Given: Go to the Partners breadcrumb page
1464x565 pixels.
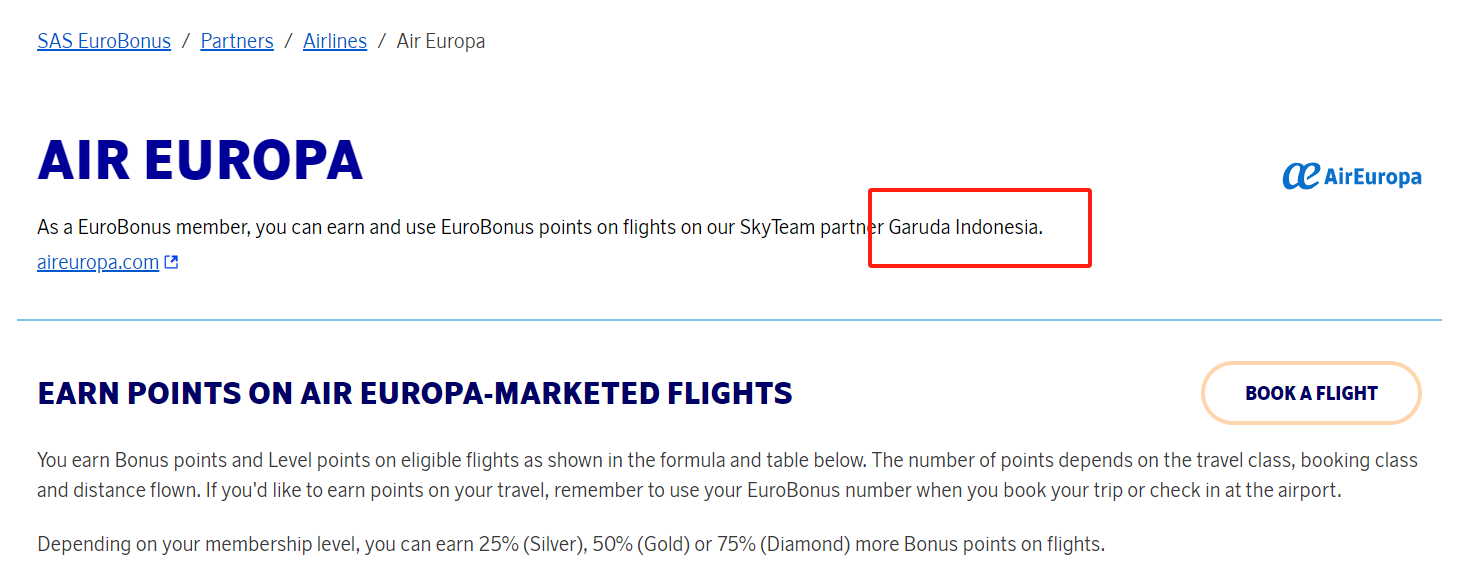Looking at the screenshot, I should tap(237, 41).
